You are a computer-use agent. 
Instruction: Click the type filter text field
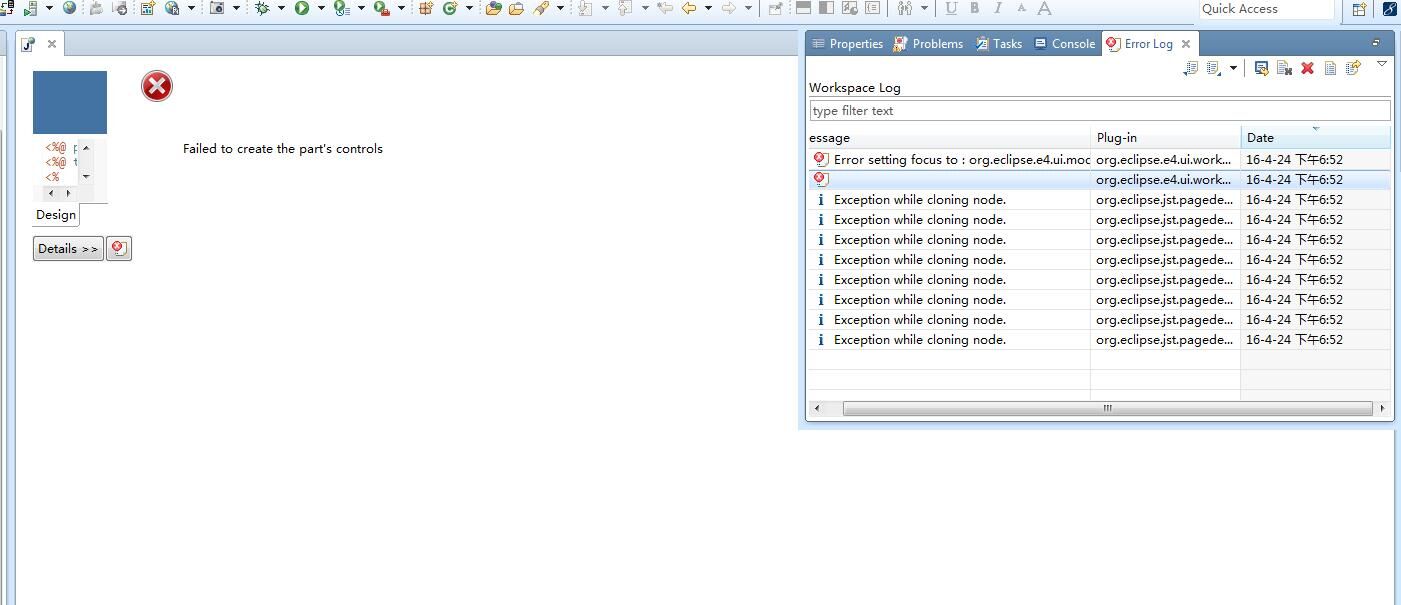click(1100, 111)
